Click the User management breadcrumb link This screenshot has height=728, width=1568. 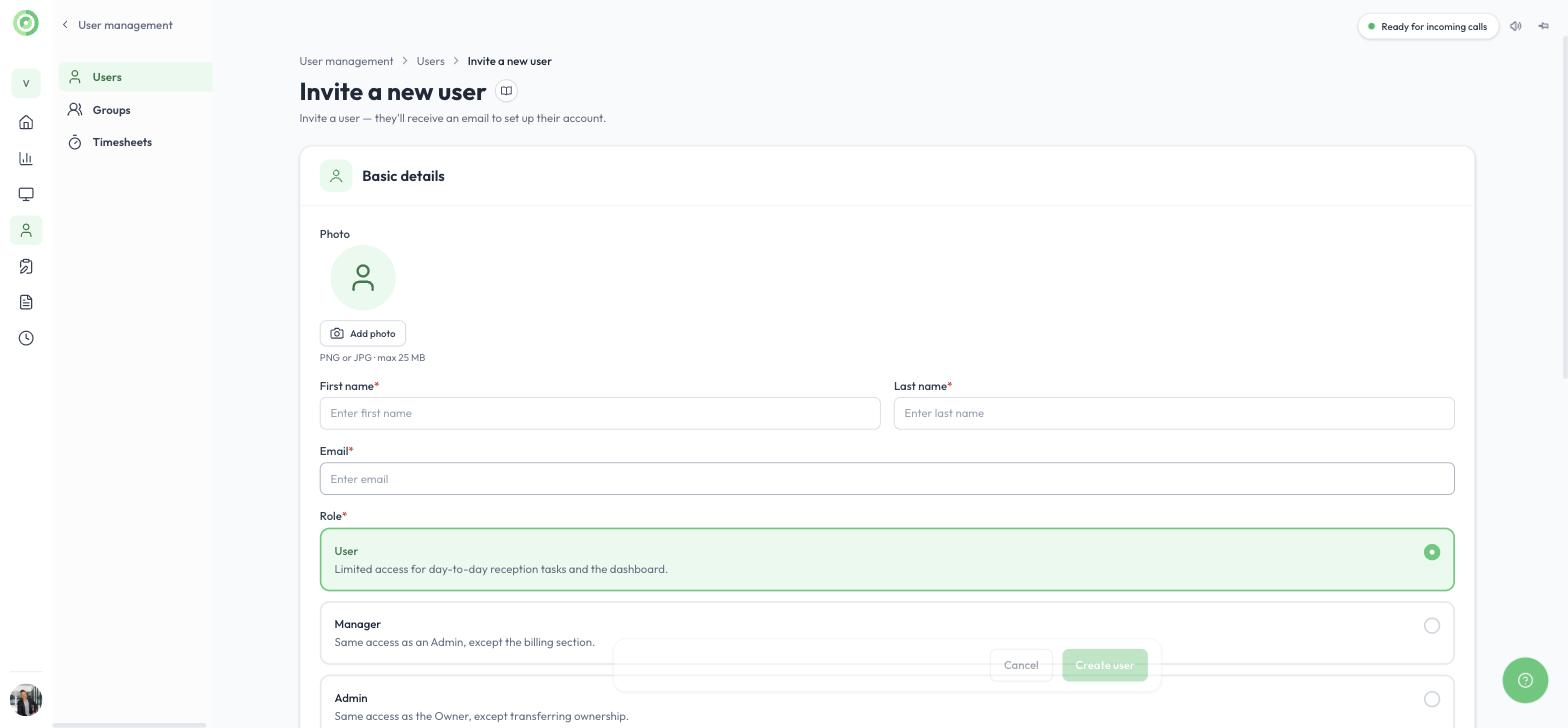[346, 61]
